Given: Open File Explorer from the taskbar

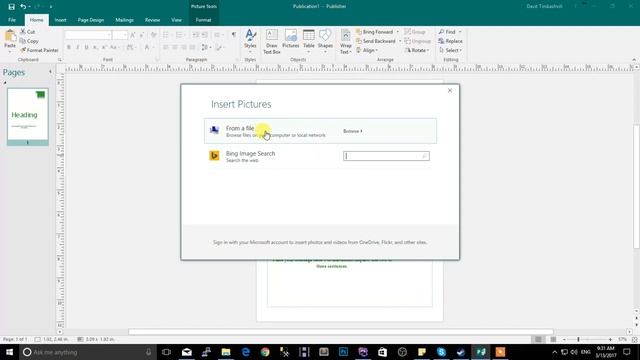Looking at the screenshot, I should pos(226,352).
